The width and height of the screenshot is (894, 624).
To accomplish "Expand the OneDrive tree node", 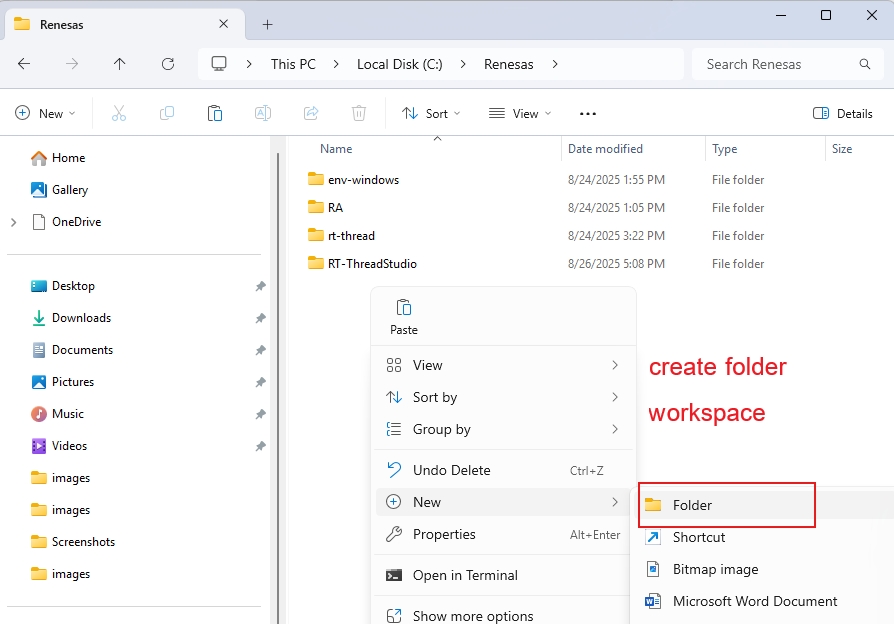I will pyautogui.click(x=14, y=222).
